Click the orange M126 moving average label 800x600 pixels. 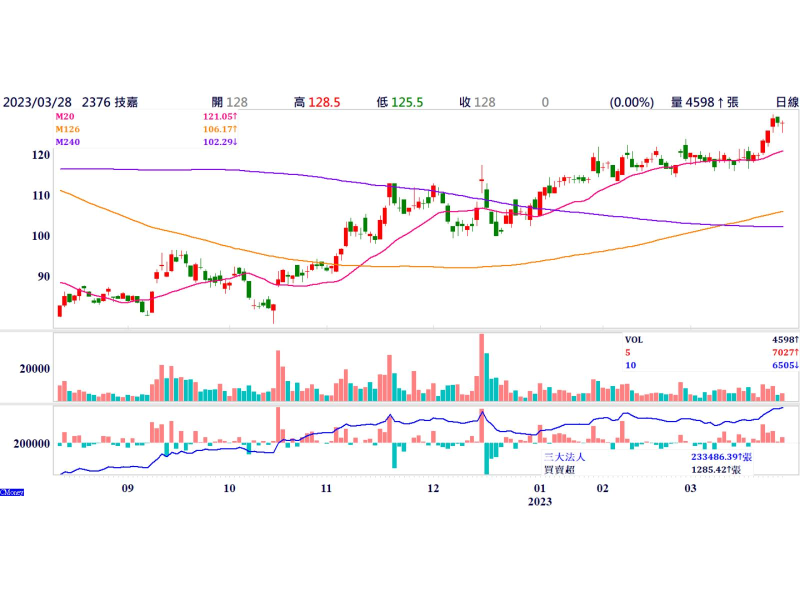point(68,130)
